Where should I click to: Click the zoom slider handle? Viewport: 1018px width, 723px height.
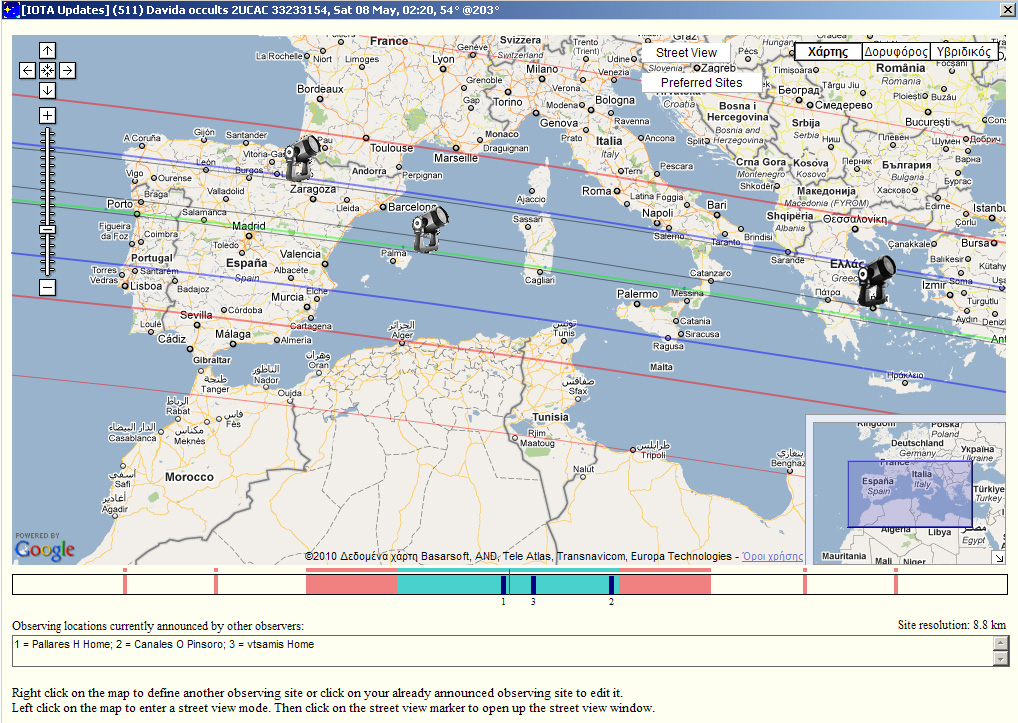pos(47,229)
